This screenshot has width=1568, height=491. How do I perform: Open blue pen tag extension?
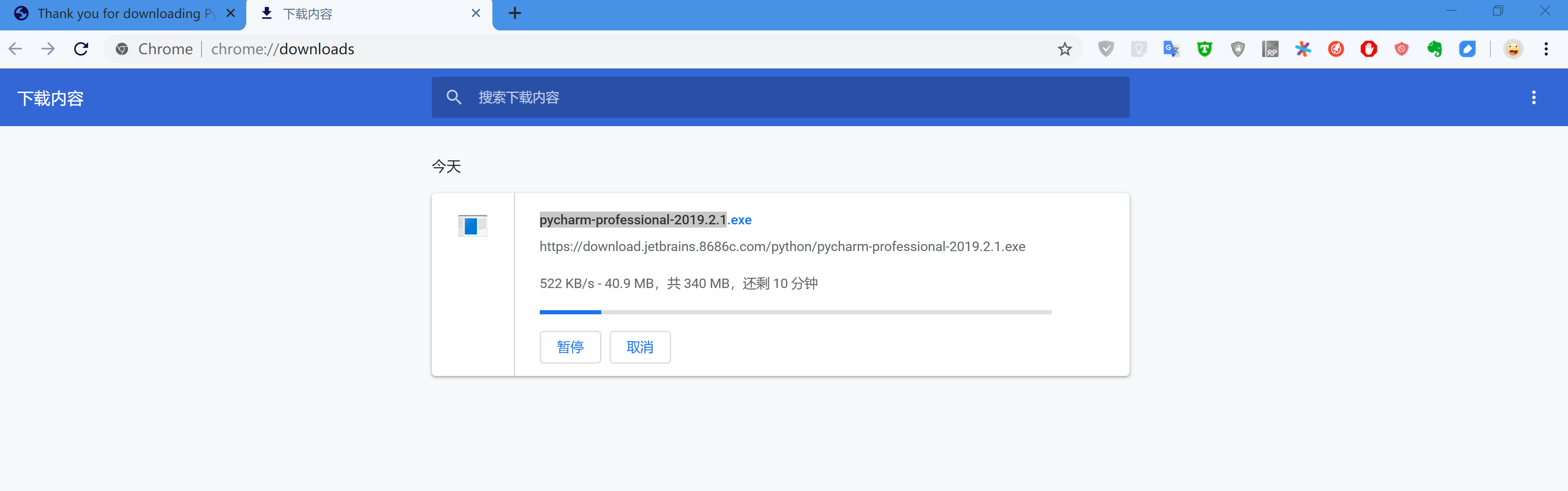coord(1467,49)
